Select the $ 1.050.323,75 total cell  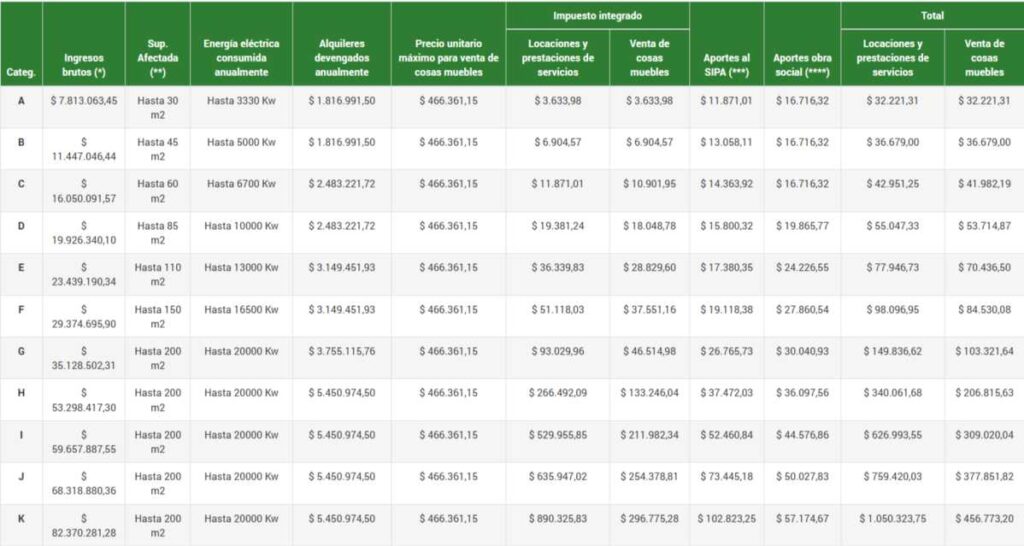pos(892,519)
